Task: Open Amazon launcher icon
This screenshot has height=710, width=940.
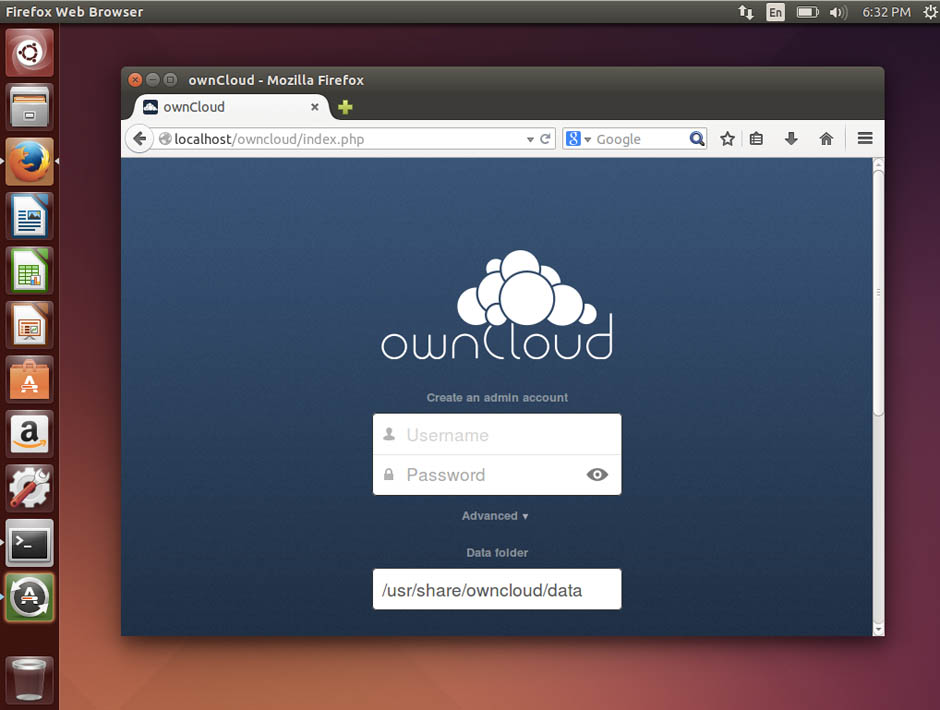Action: tap(29, 434)
